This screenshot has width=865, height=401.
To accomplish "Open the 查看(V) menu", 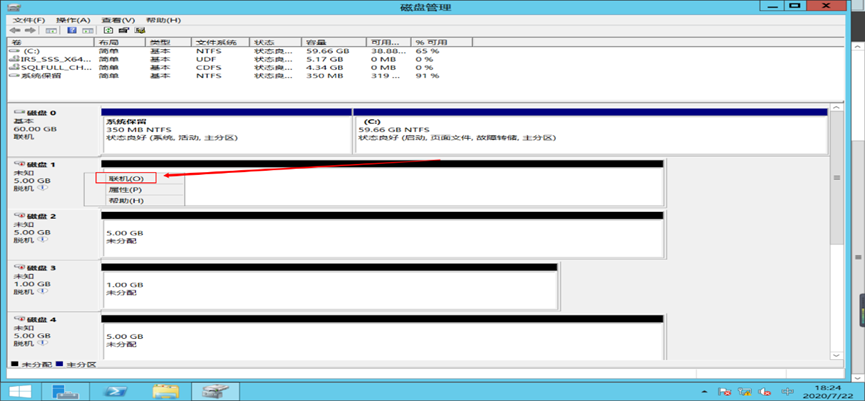I will 118,20.
